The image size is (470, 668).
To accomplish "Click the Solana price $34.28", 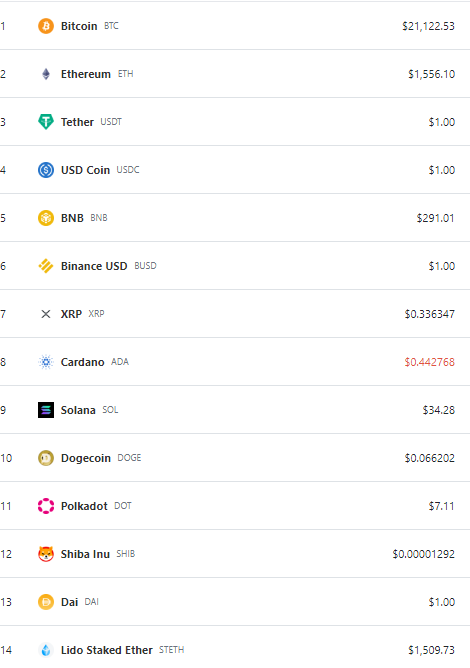I will (438, 410).
